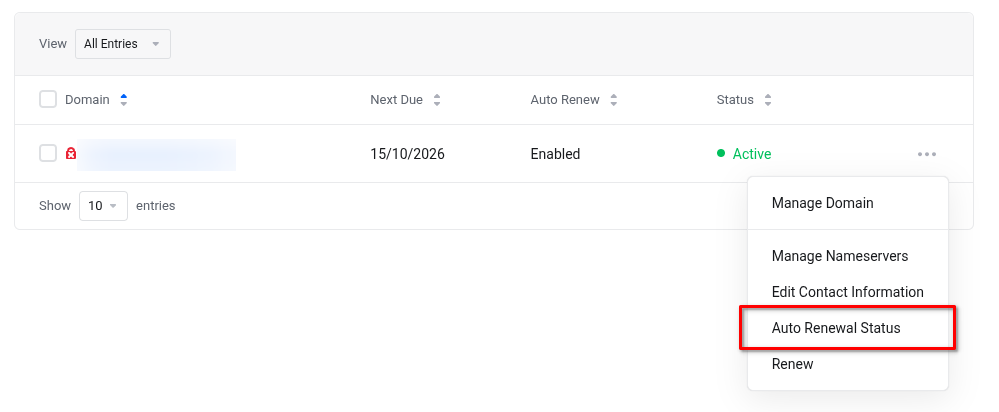Select the highlighted Auto Renewal Status option
Image resolution: width=999 pixels, height=412 pixels.
click(x=836, y=328)
